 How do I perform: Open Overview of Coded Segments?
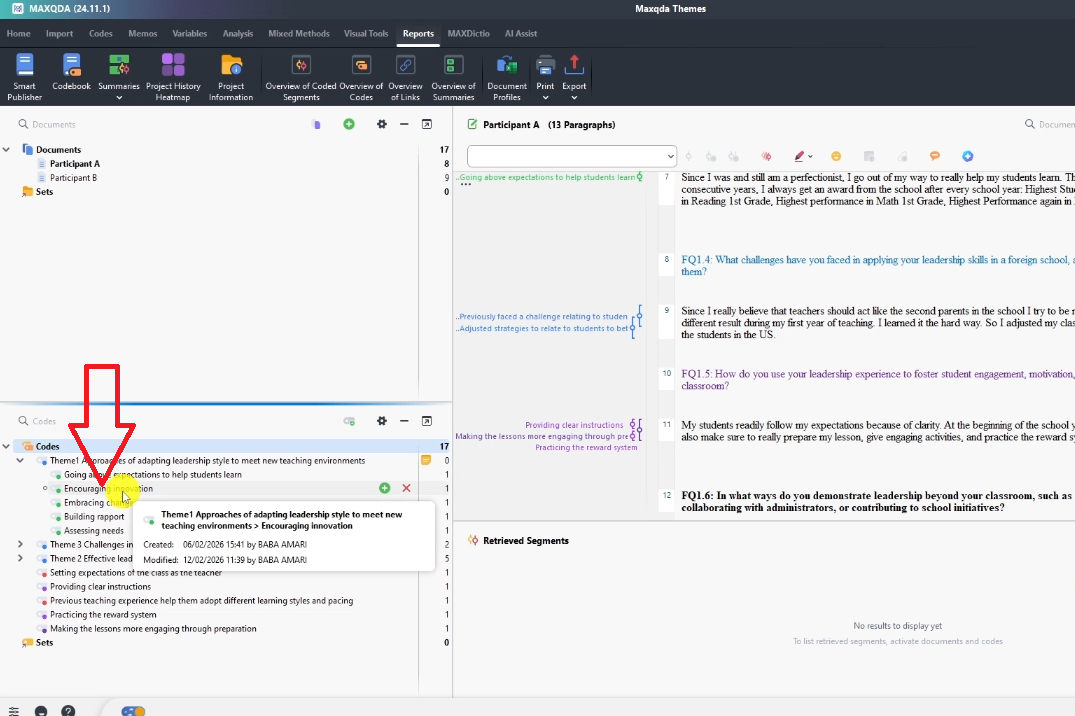pyautogui.click(x=300, y=77)
